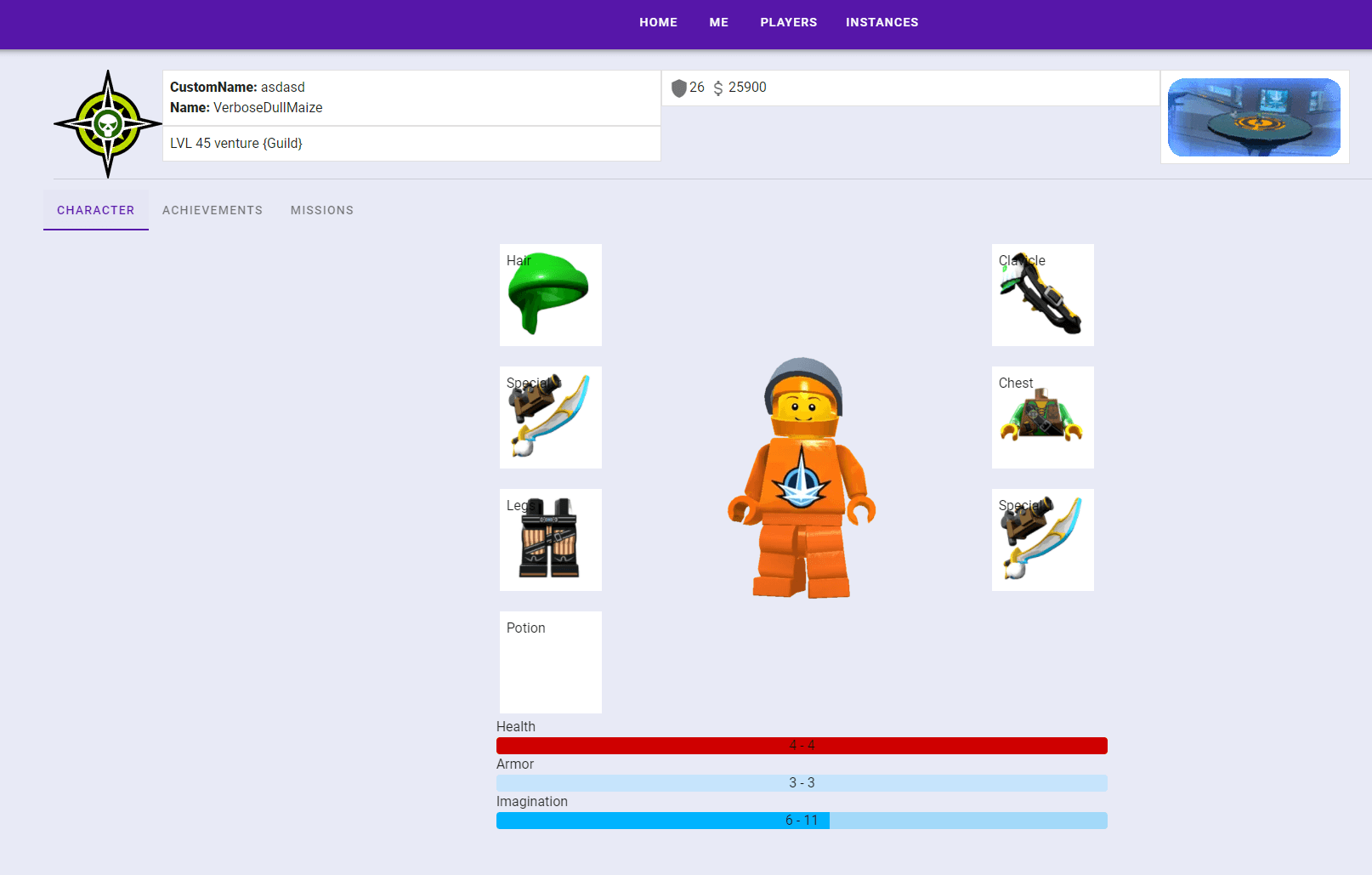Viewport: 1372px width, 875px height.
Task: Open the PLAYERS navigation item
Action: click(789, 22)
